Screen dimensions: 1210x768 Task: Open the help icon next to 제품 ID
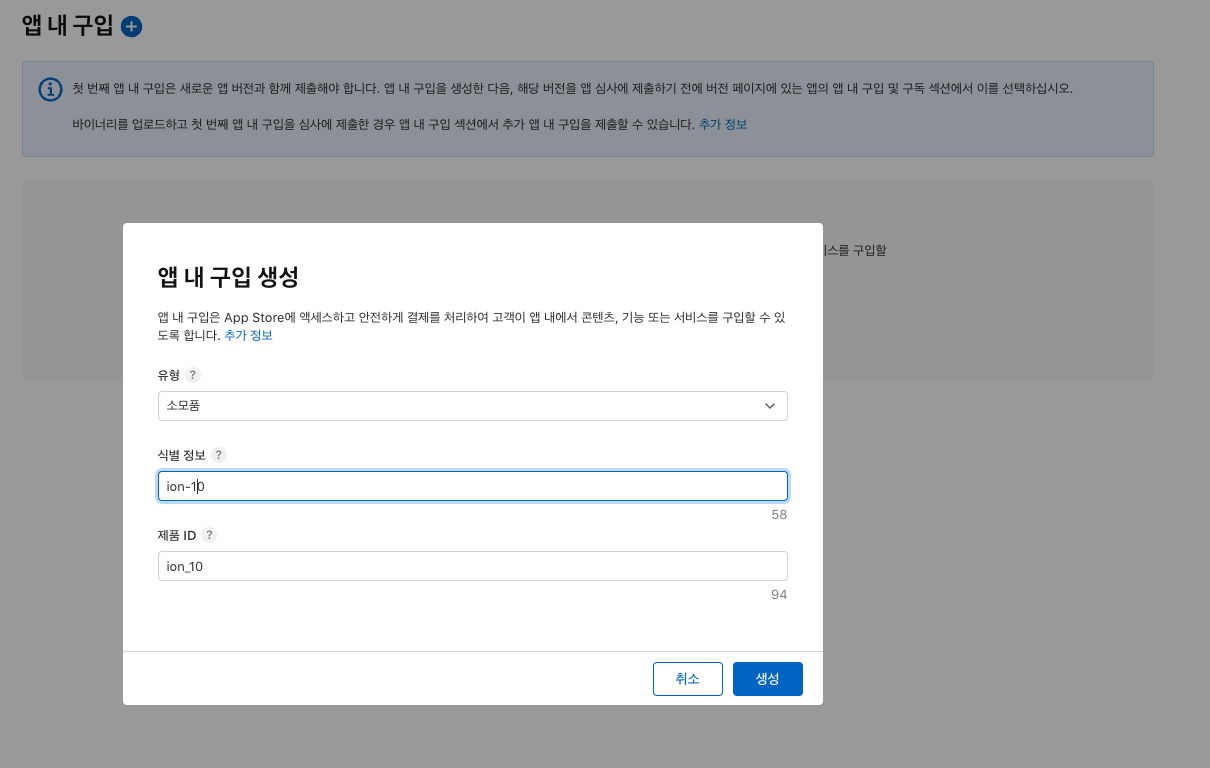click(x=209, y=535)
